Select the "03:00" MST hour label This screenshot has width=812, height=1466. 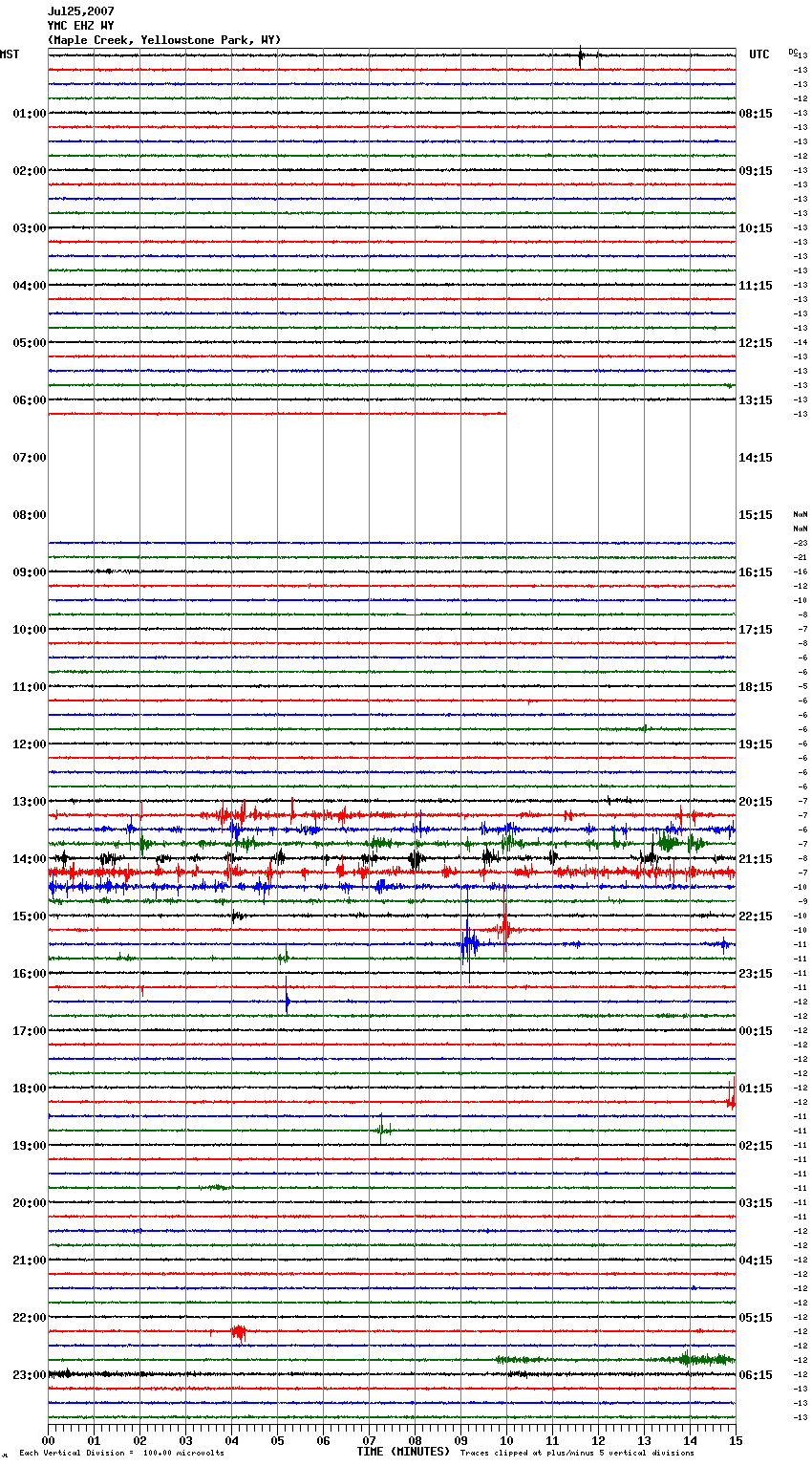point(30,228)
